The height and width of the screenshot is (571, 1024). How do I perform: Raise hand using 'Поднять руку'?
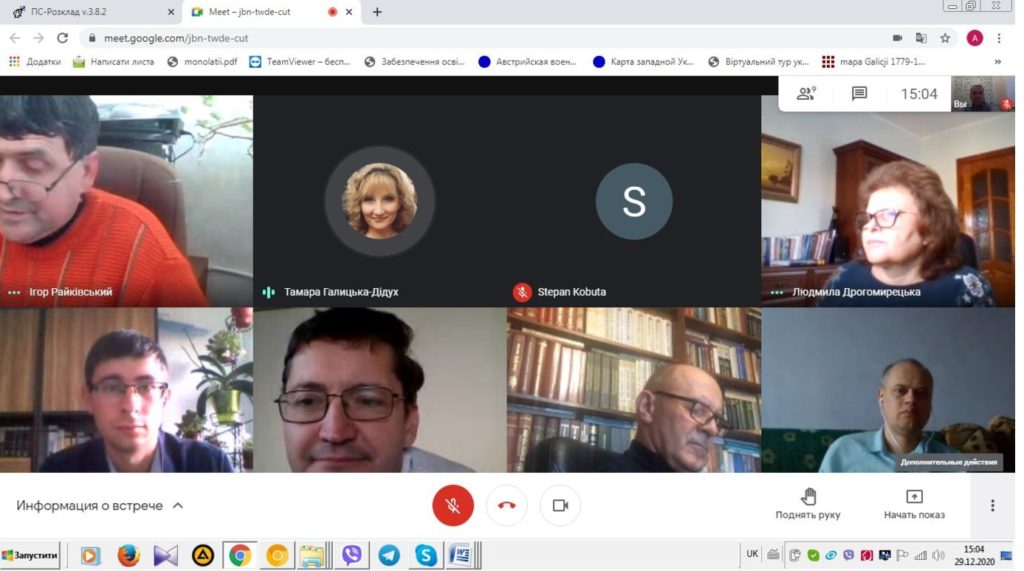(x=807, y=504)
